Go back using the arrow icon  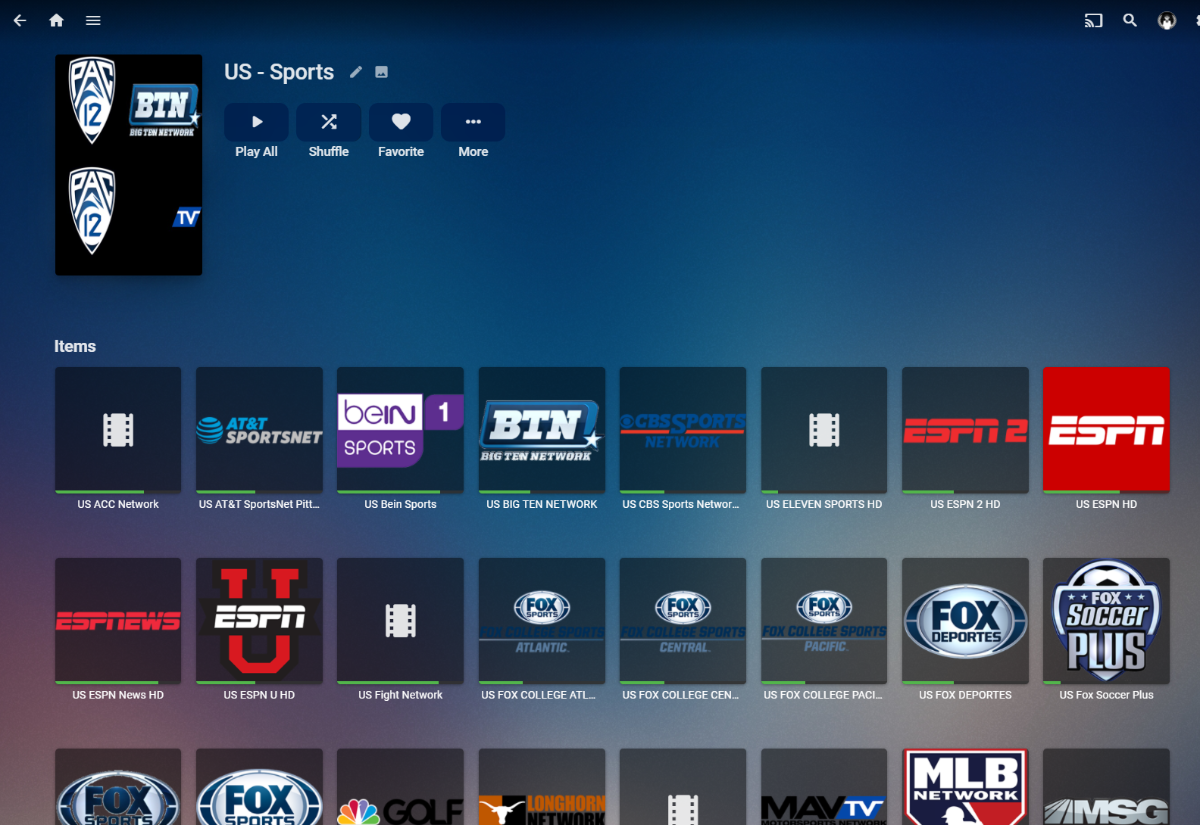coord(20,20)
